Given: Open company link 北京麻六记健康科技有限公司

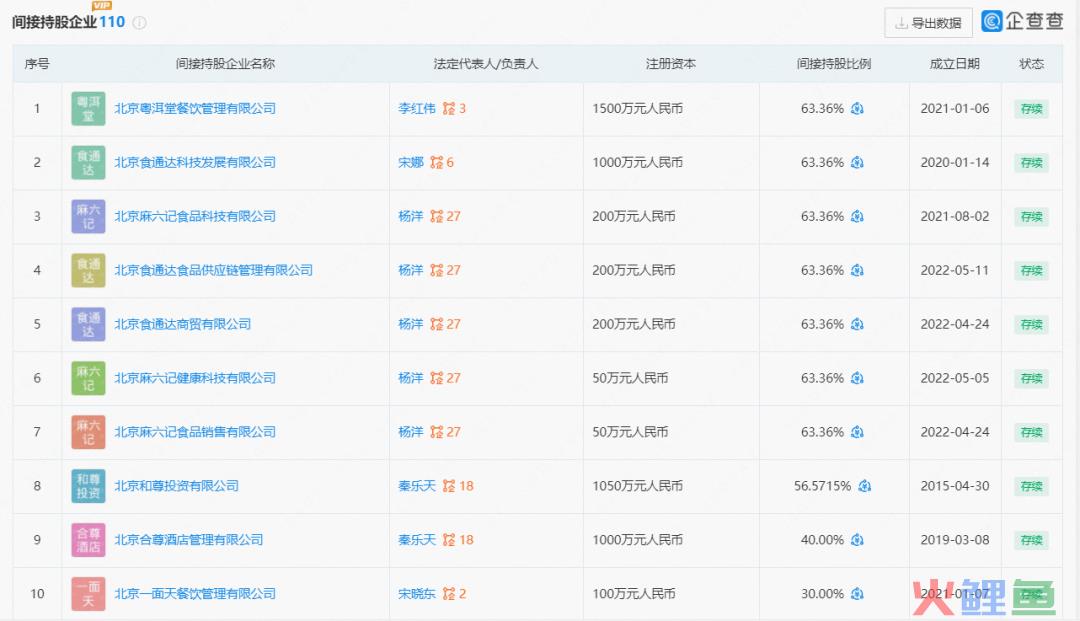Looking at the screenshot, I should coord(195,378).
